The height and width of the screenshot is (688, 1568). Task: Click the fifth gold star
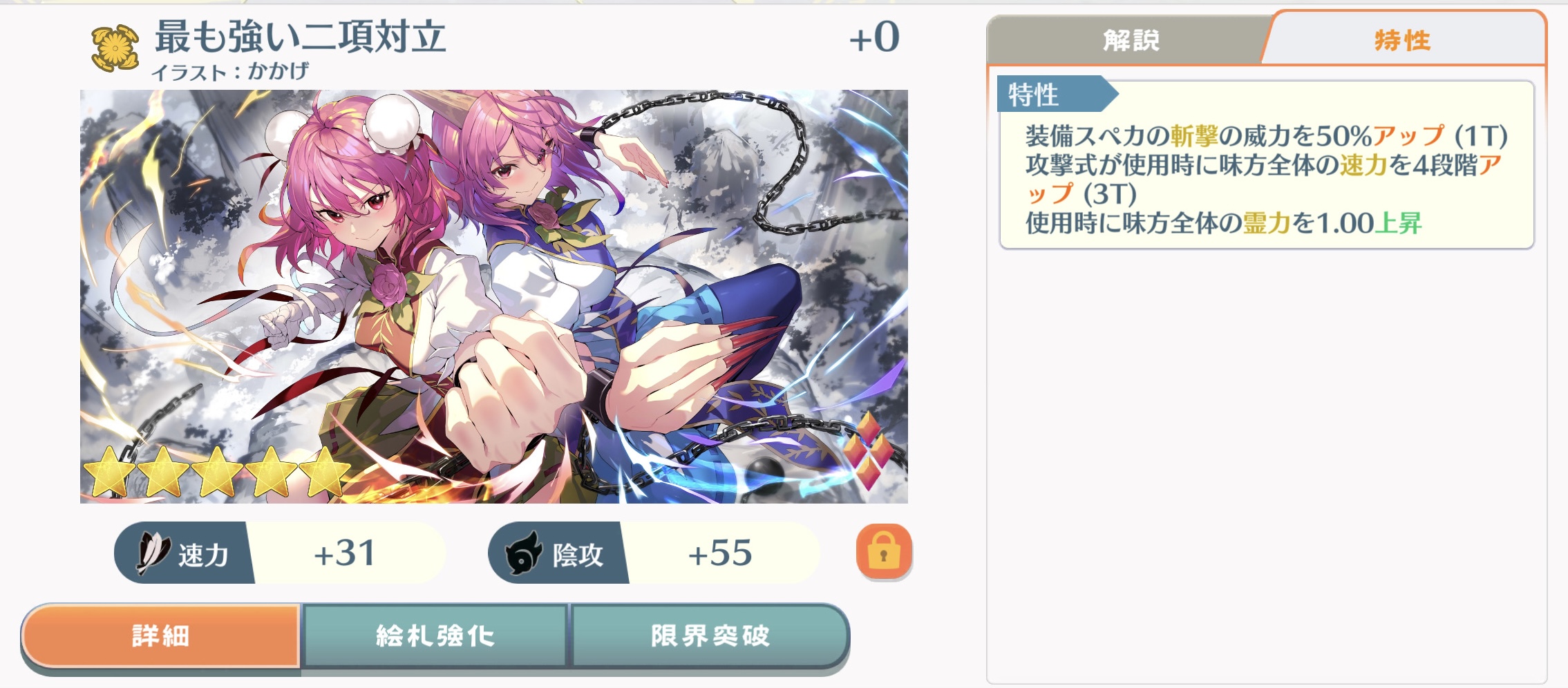[x=325, y=472]
